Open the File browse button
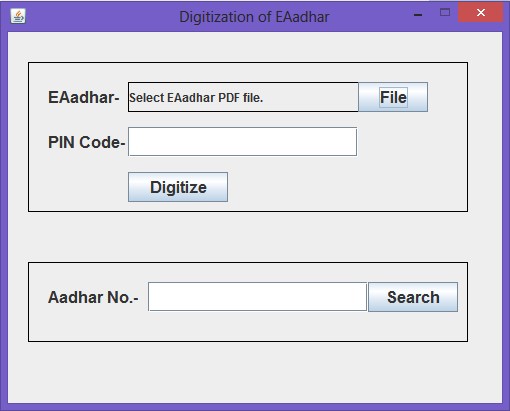510x411 pixels. click(393, 97)
